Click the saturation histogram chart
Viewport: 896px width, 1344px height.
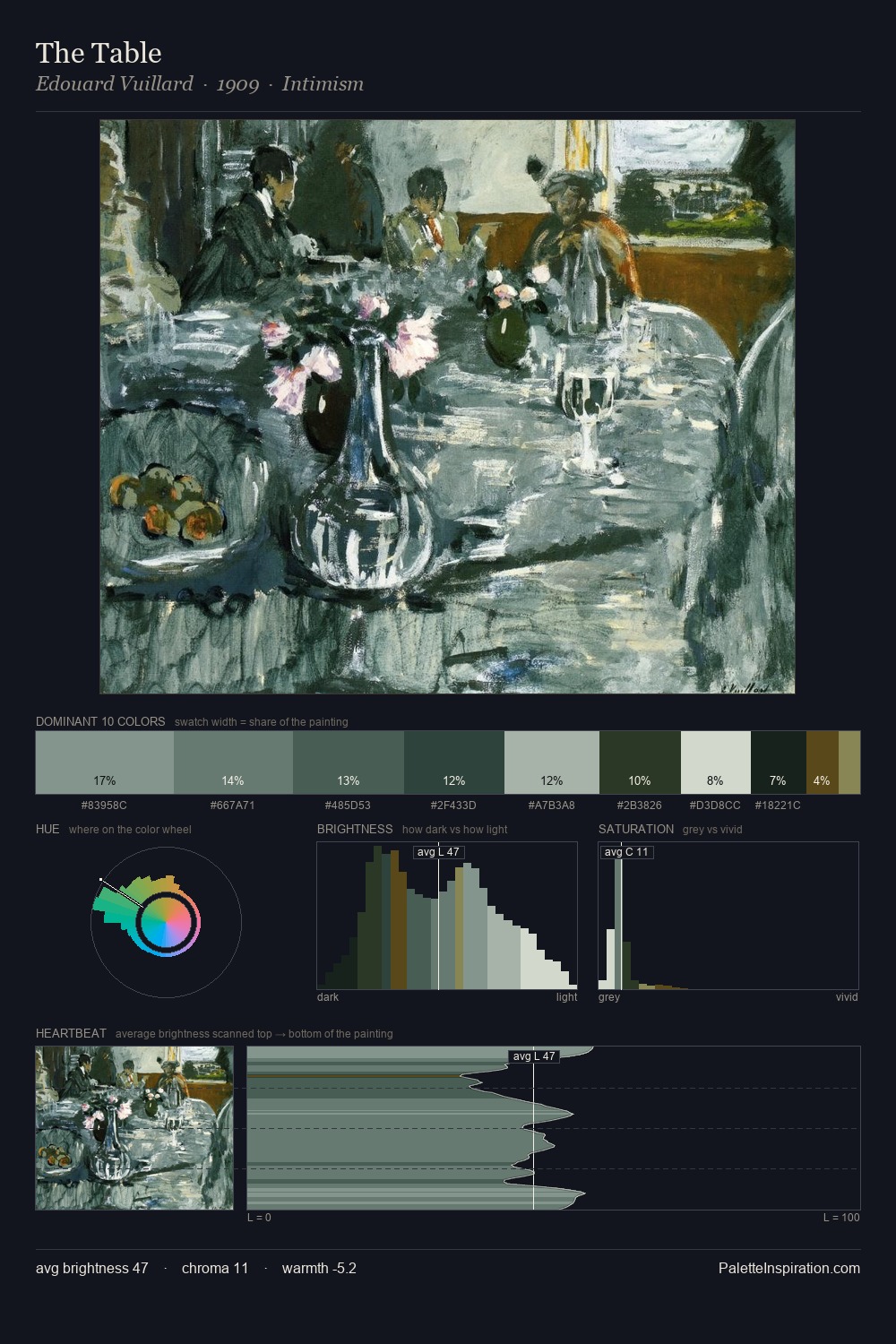click(x=728, y=916)
